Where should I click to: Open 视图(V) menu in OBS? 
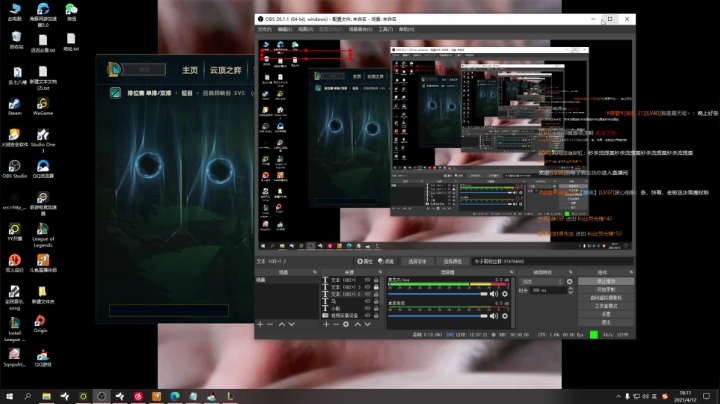point(305,29)
